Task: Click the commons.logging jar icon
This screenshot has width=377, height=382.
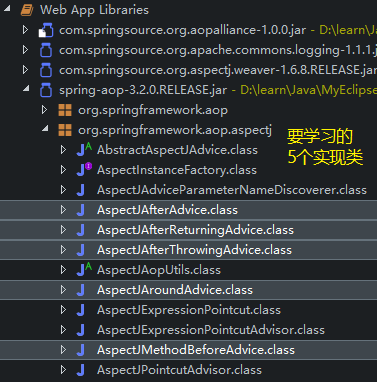Action: [x=46, y=50]
